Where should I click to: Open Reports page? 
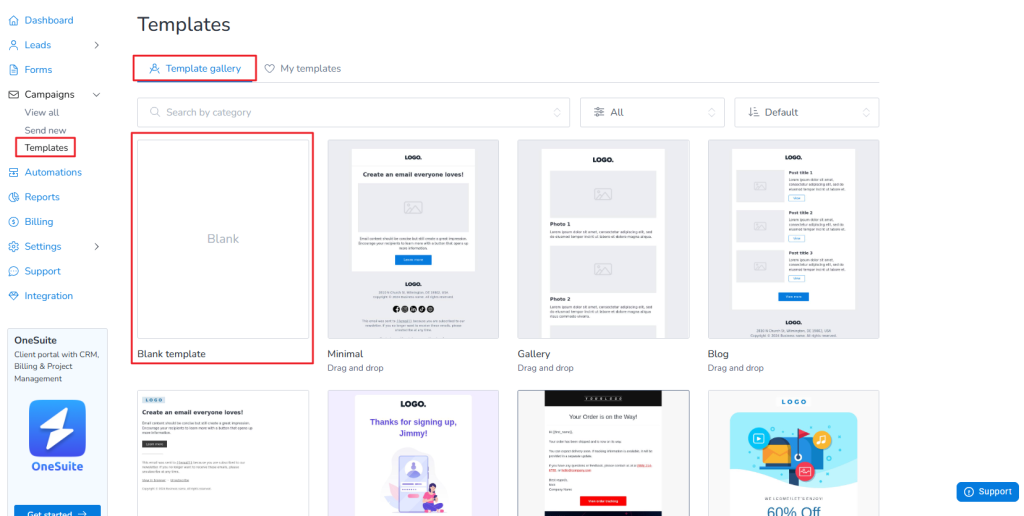pos(42,197)
